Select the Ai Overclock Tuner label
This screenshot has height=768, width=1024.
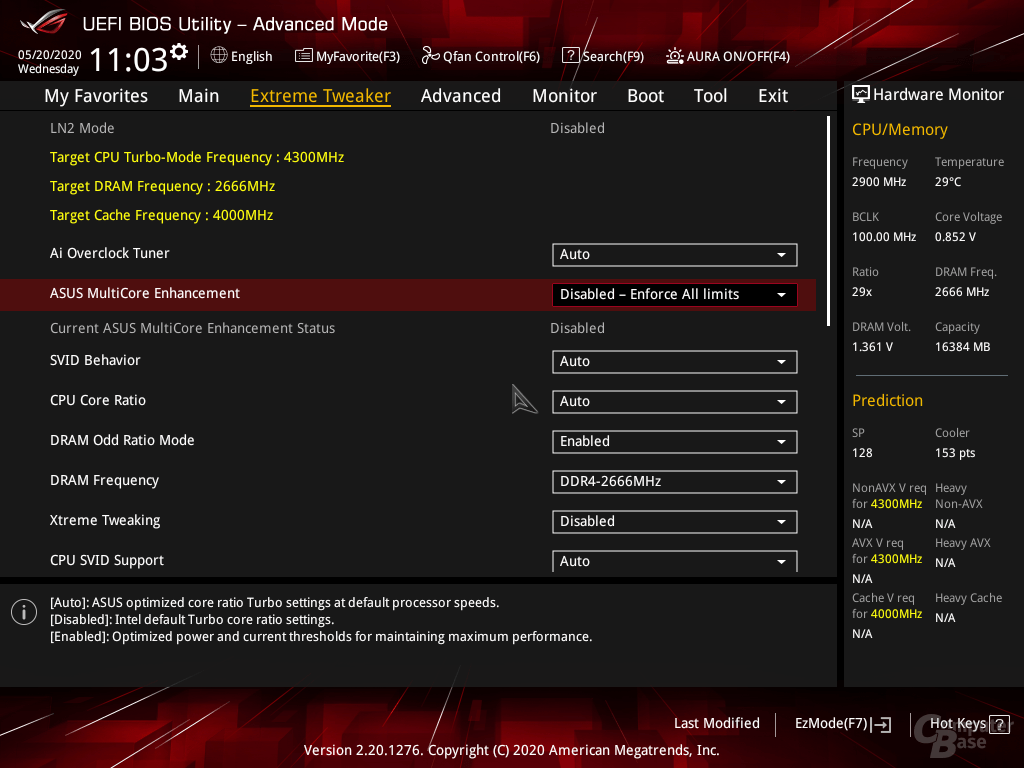(x=110, y=253)
